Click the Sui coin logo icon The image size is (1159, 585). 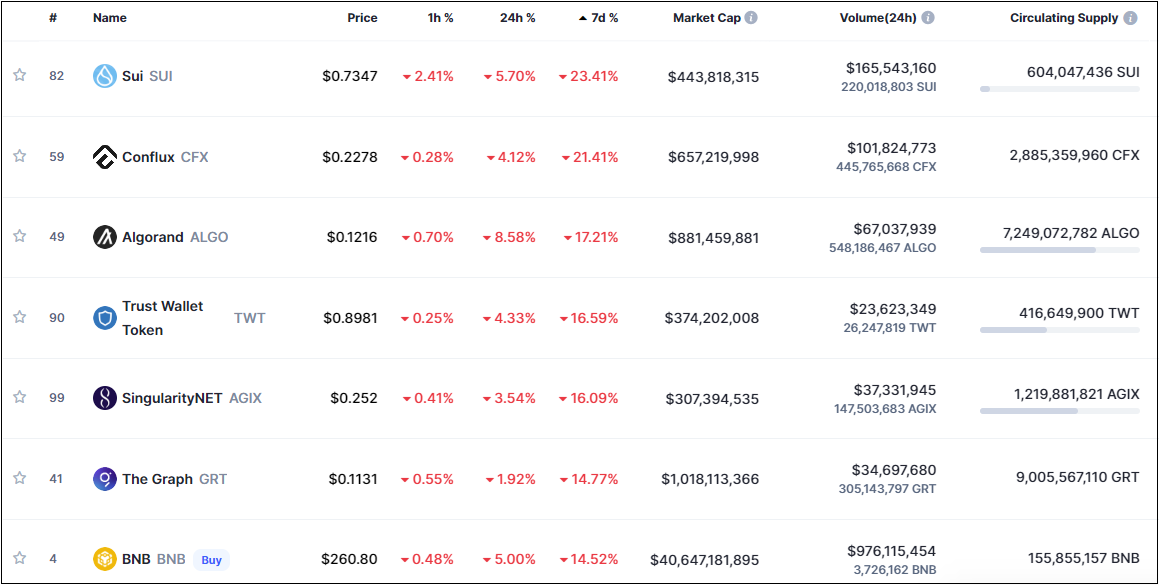(x=105, y=76)
